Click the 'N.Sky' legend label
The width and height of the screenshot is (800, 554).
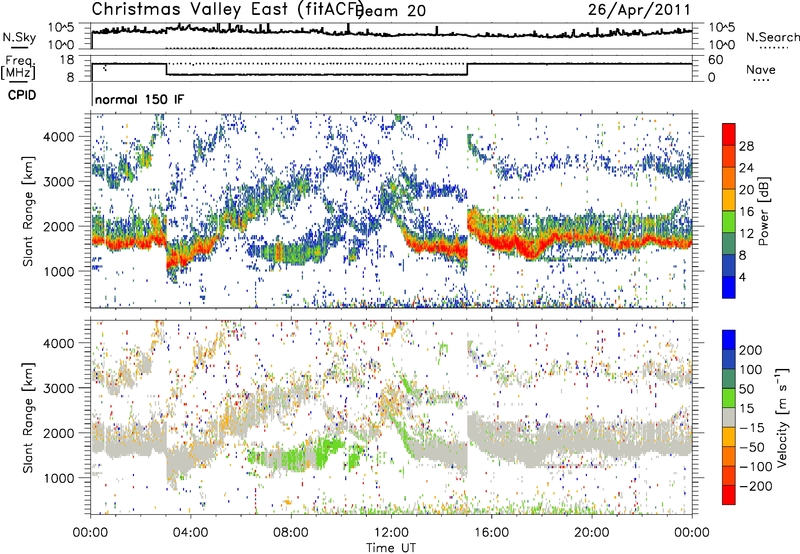(x=19, y=37)
